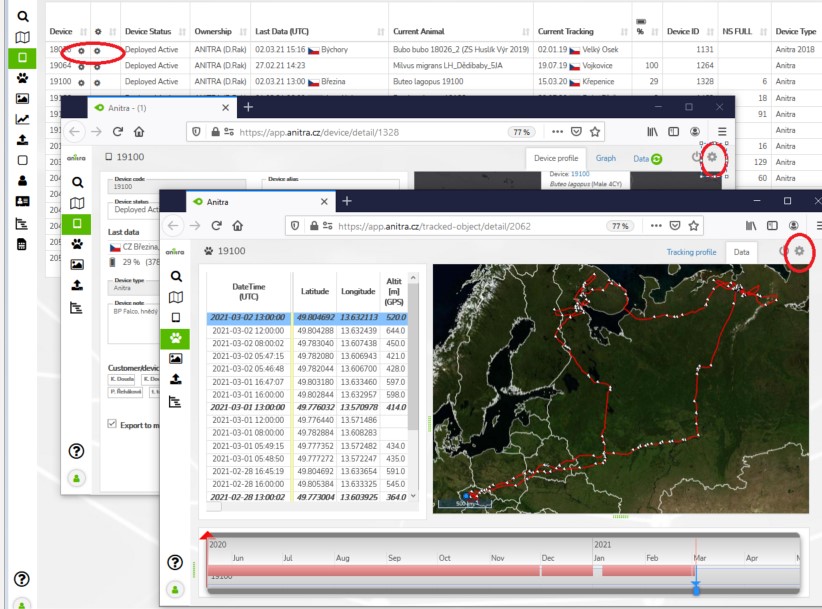
Task: Open the Tracking profile link
Action: tap(691, 252)
